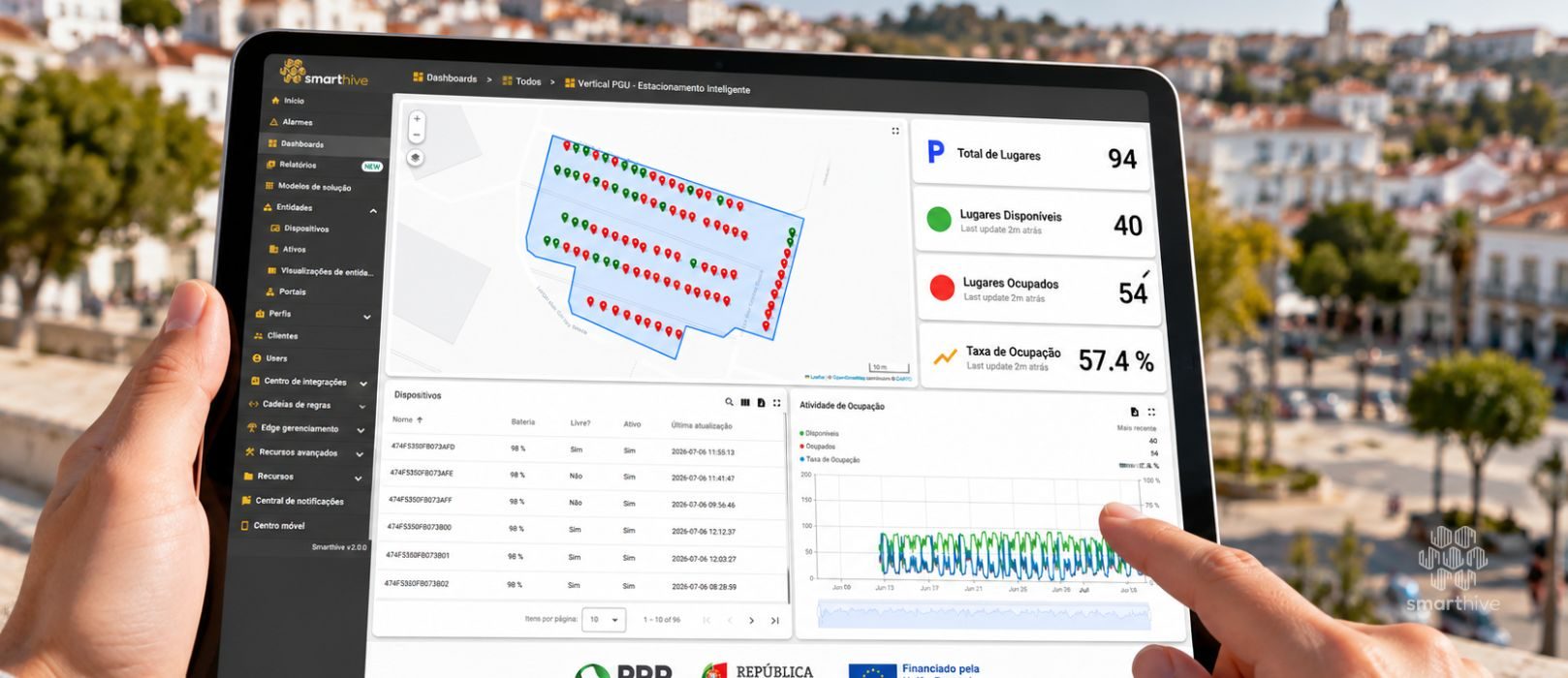Export Atividade de Ocupação chart data
This screenshot has height=678, width=1568.
pos(1135,412)
